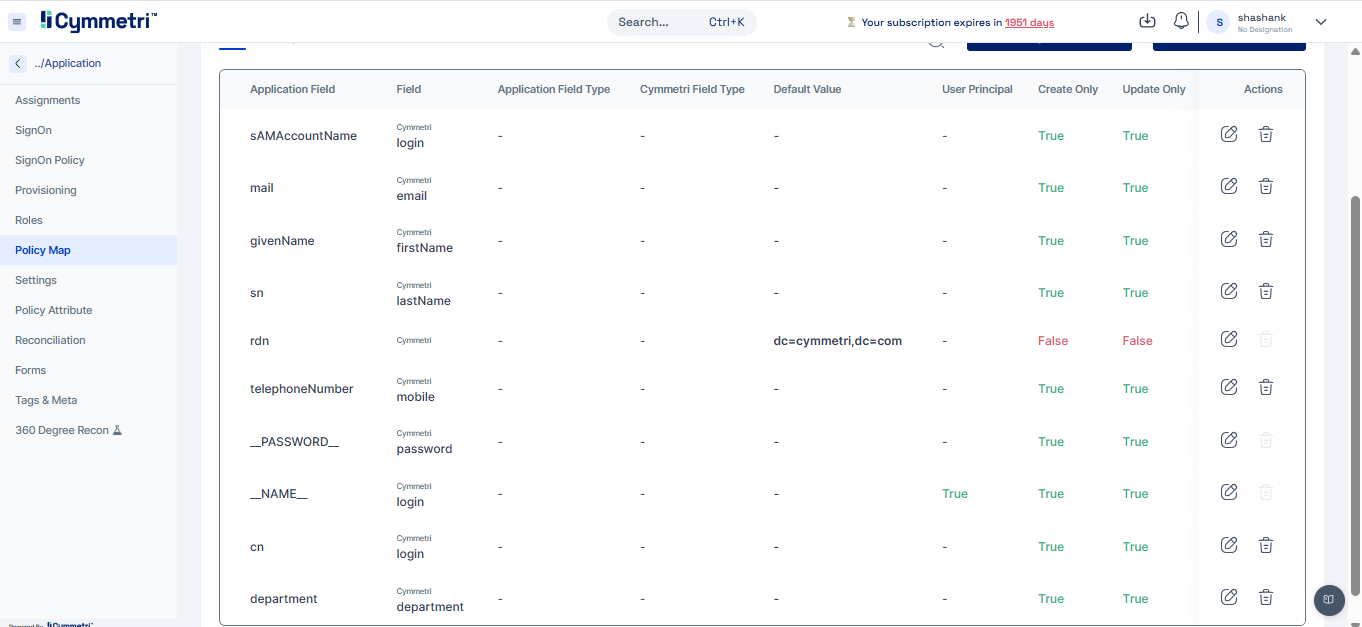Image resolution: width=1362 pixels, height=627 pixels.
Task: Click the user avatar S
Action: tap(1219, 22)
